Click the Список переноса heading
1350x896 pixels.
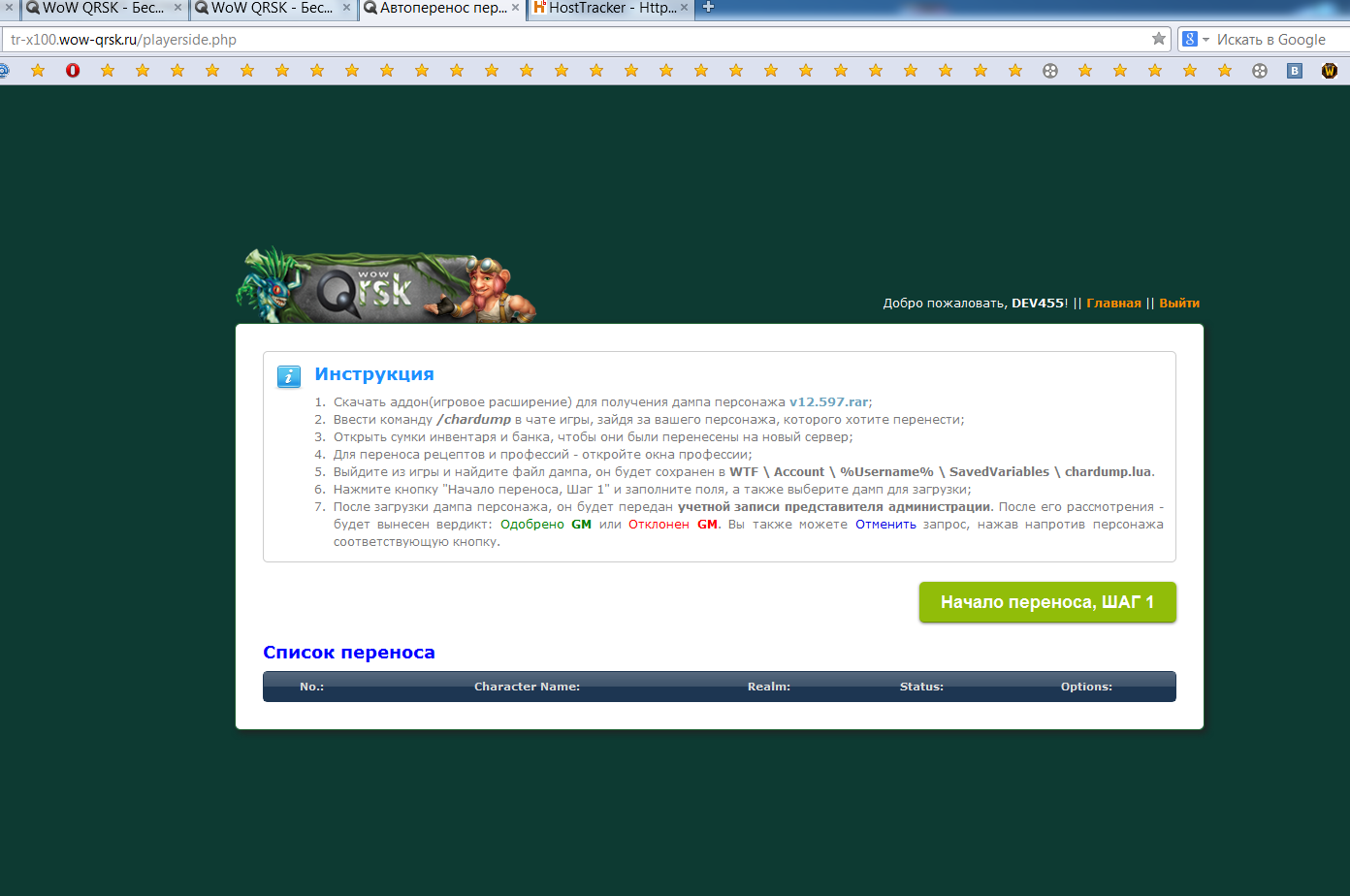[x=349, y=653]
